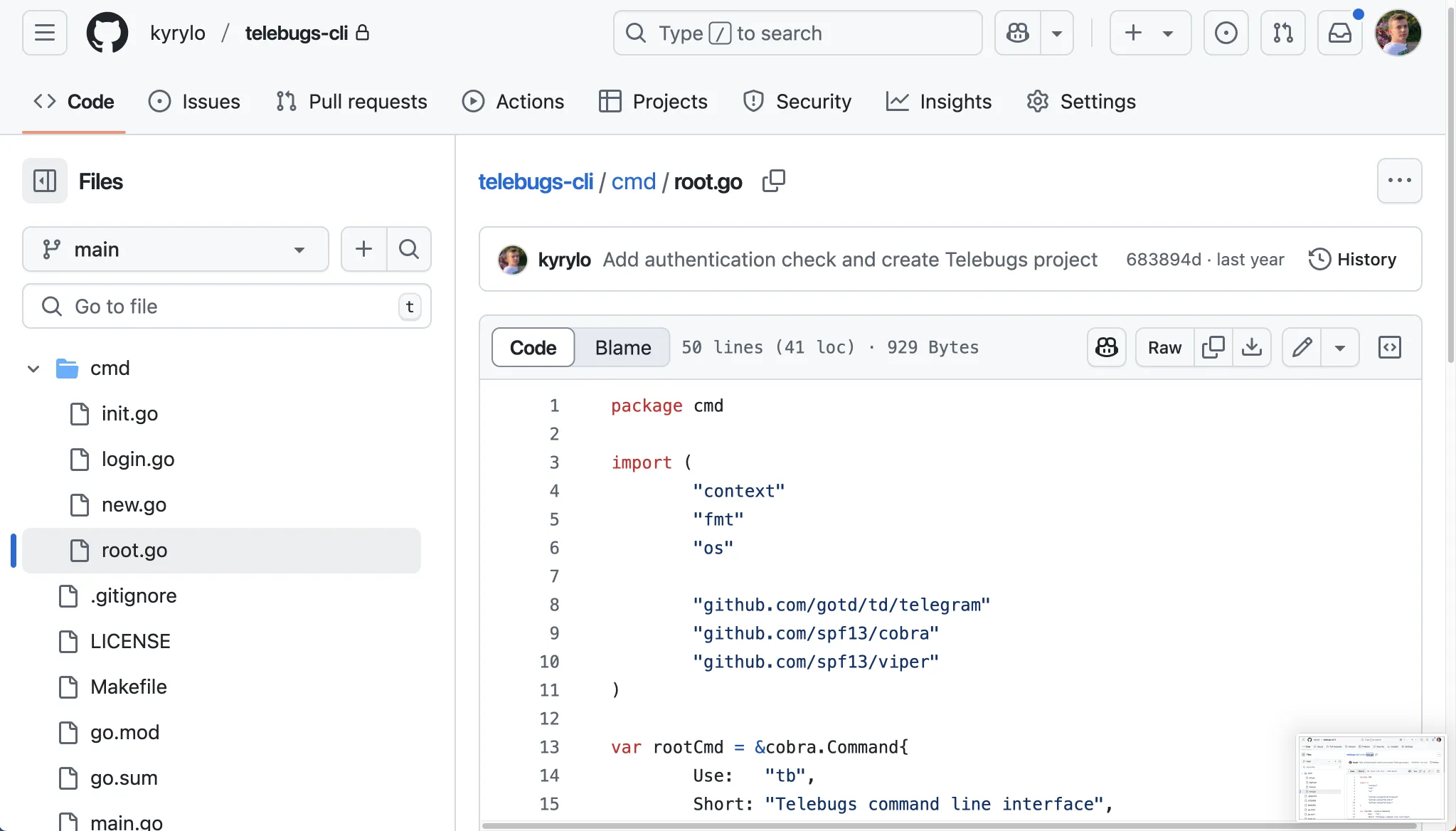Open commit 683894d
Viewport: 1456px width, 831px height.
click(1163, 260)
